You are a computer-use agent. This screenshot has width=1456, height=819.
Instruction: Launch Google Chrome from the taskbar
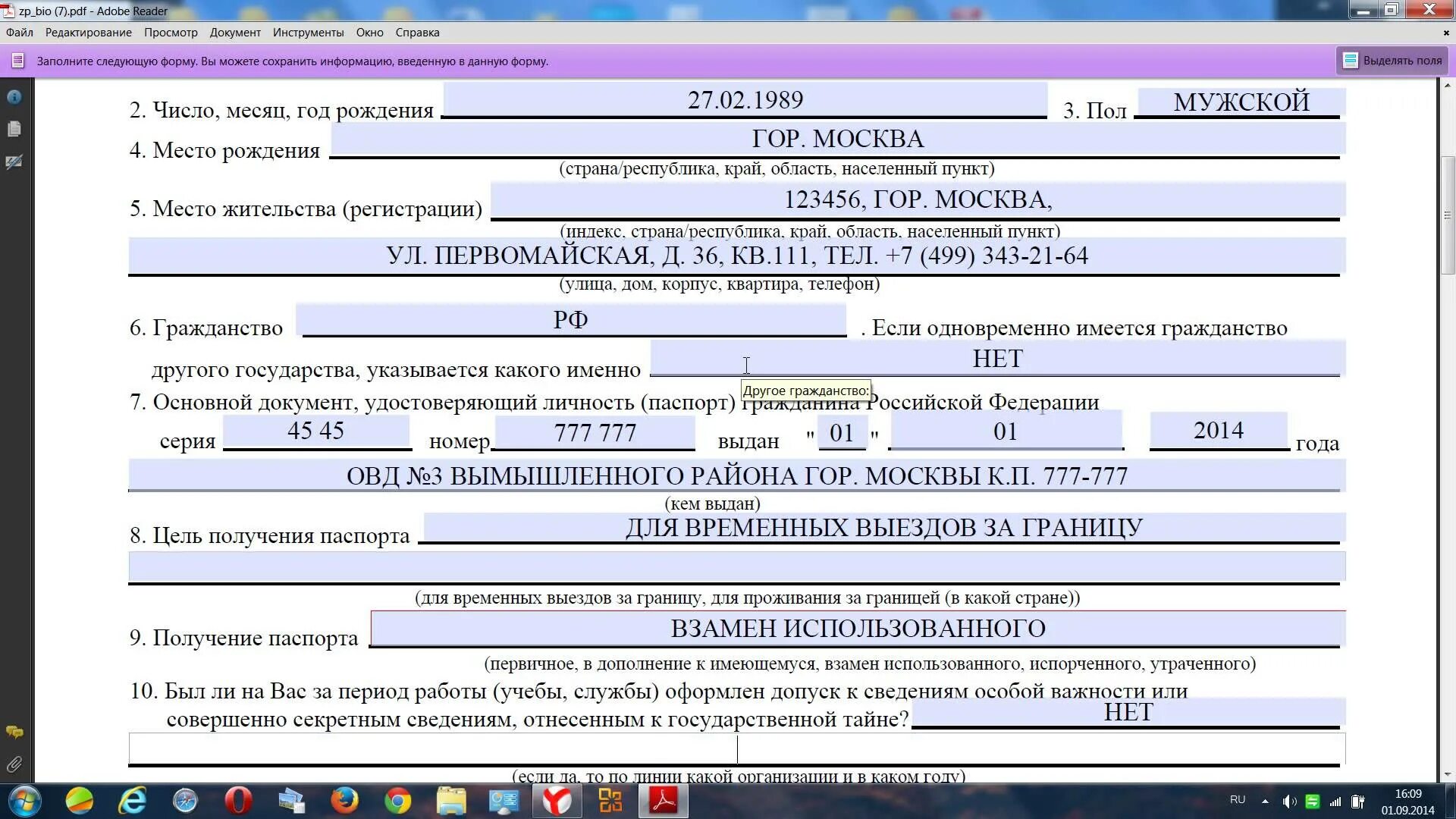(x=397, y=801)
